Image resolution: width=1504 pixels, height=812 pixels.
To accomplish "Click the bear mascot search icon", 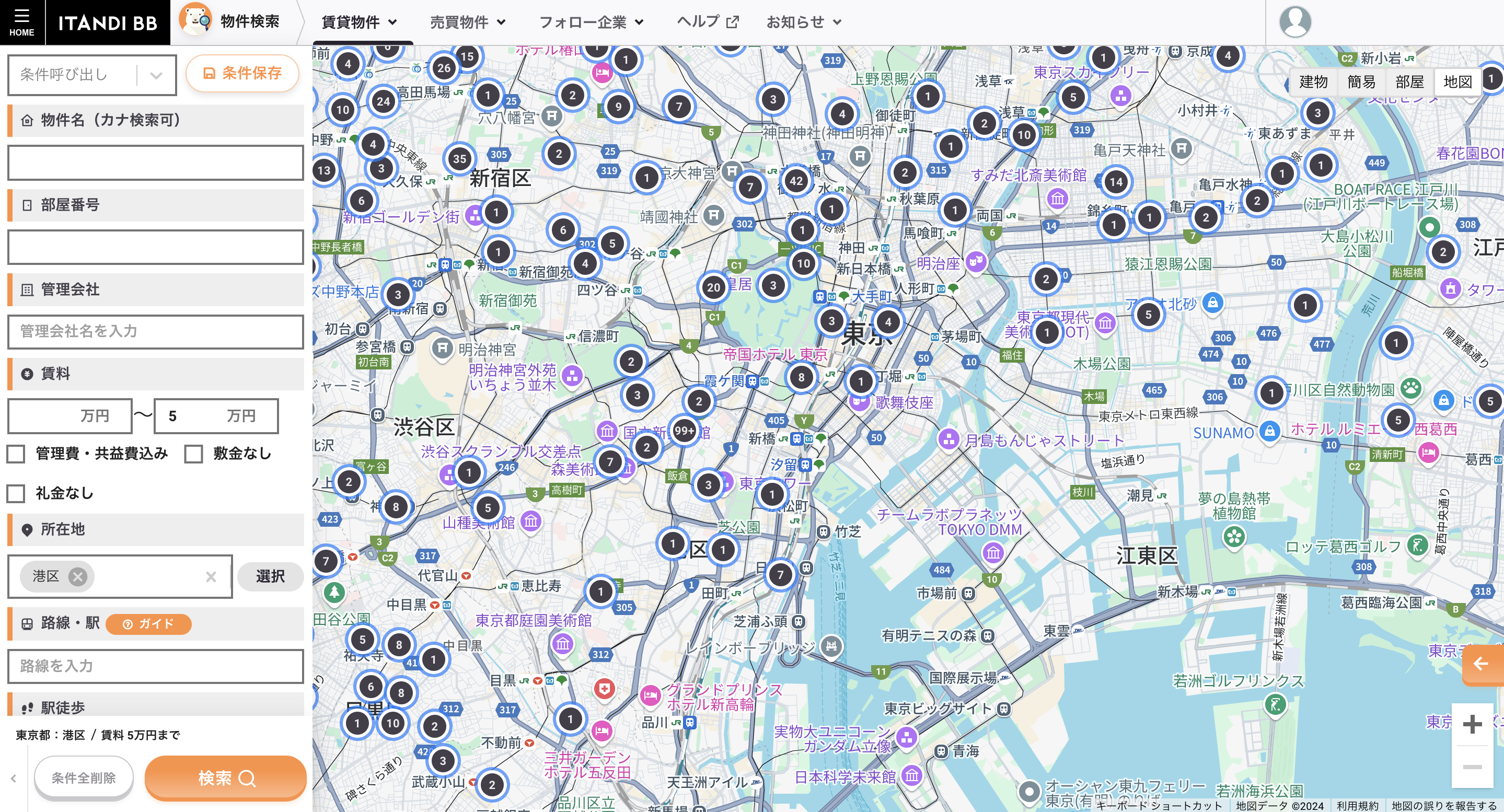I will [x=195, y=19].
